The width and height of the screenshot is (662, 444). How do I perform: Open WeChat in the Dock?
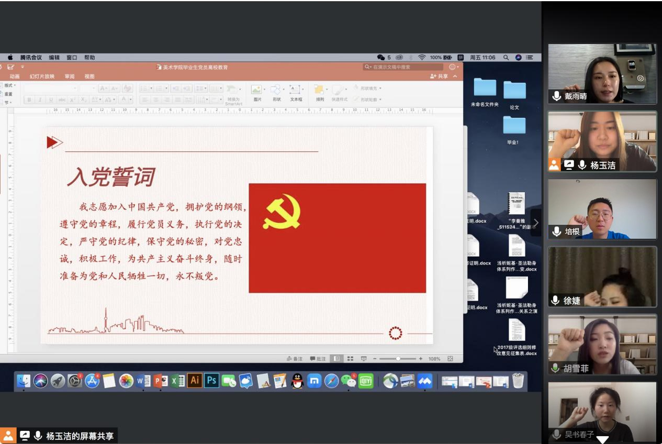point(348,381)
